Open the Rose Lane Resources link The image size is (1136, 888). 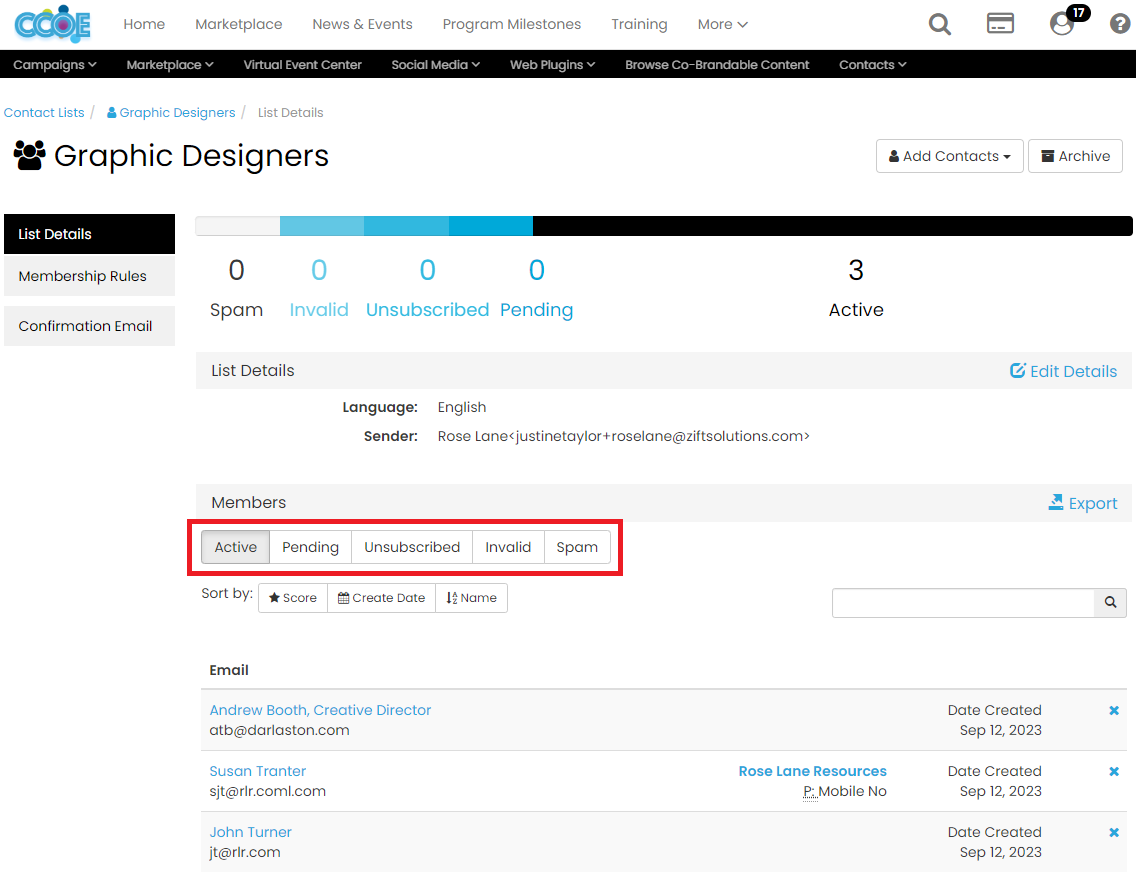click(x=812, y=771)
